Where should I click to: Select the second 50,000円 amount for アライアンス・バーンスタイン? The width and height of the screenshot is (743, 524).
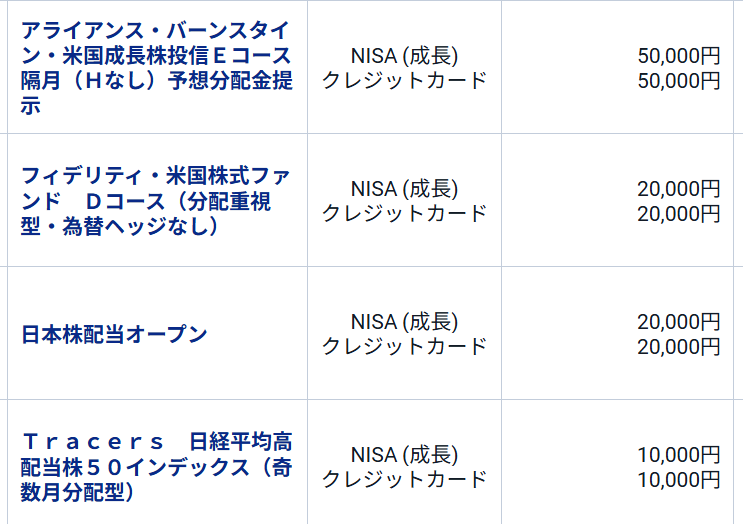coord(678,80)
